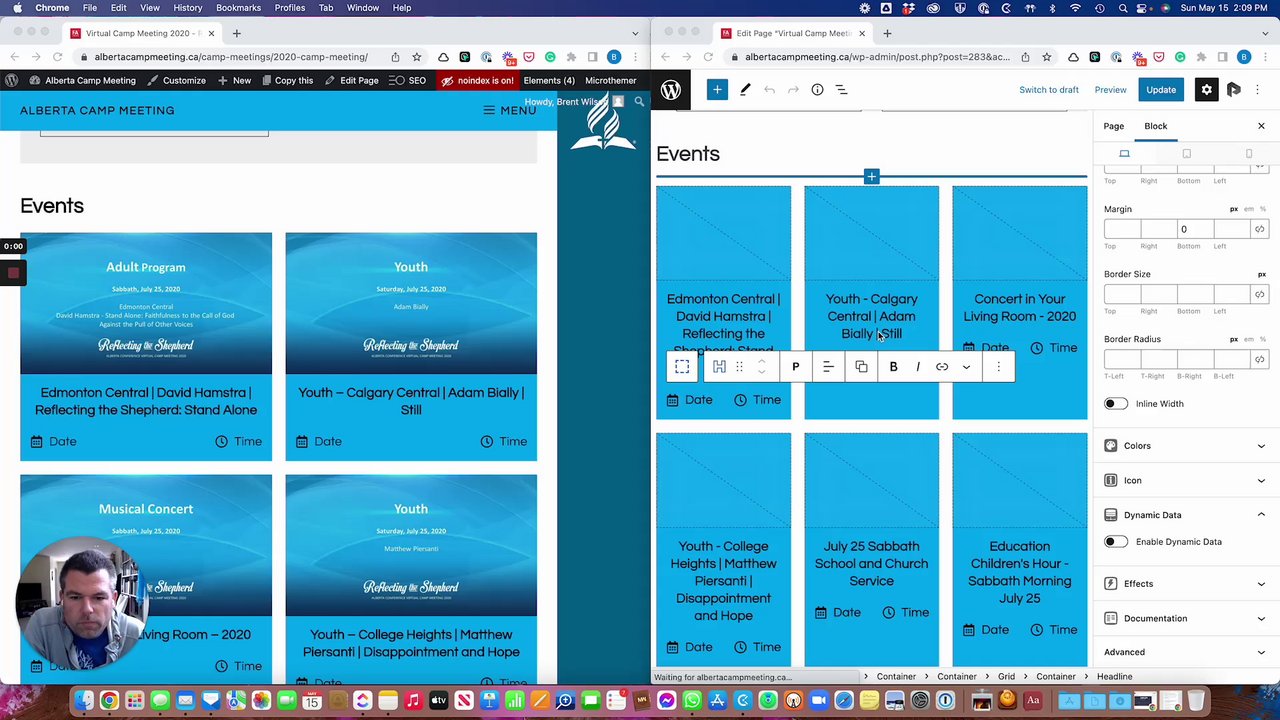This screenshot has height=720, width=1280.
Task: Open left Chrome window tab search dropdown
Action: coord(634,33)
